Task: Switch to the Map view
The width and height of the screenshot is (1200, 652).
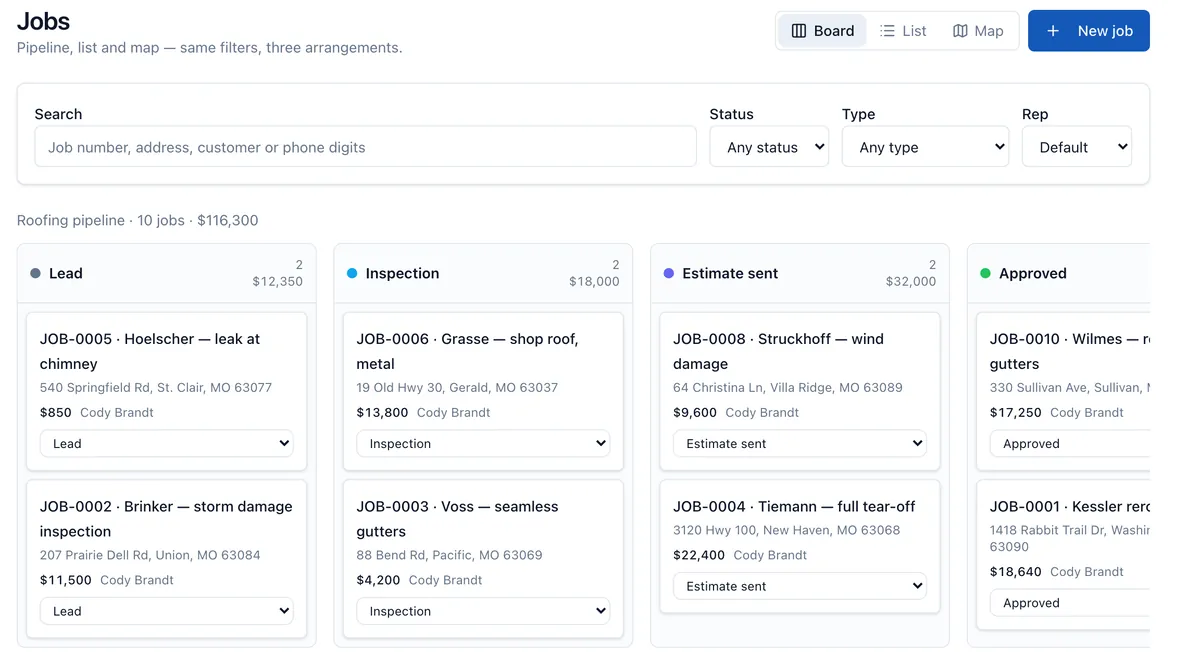Action: 978,31
